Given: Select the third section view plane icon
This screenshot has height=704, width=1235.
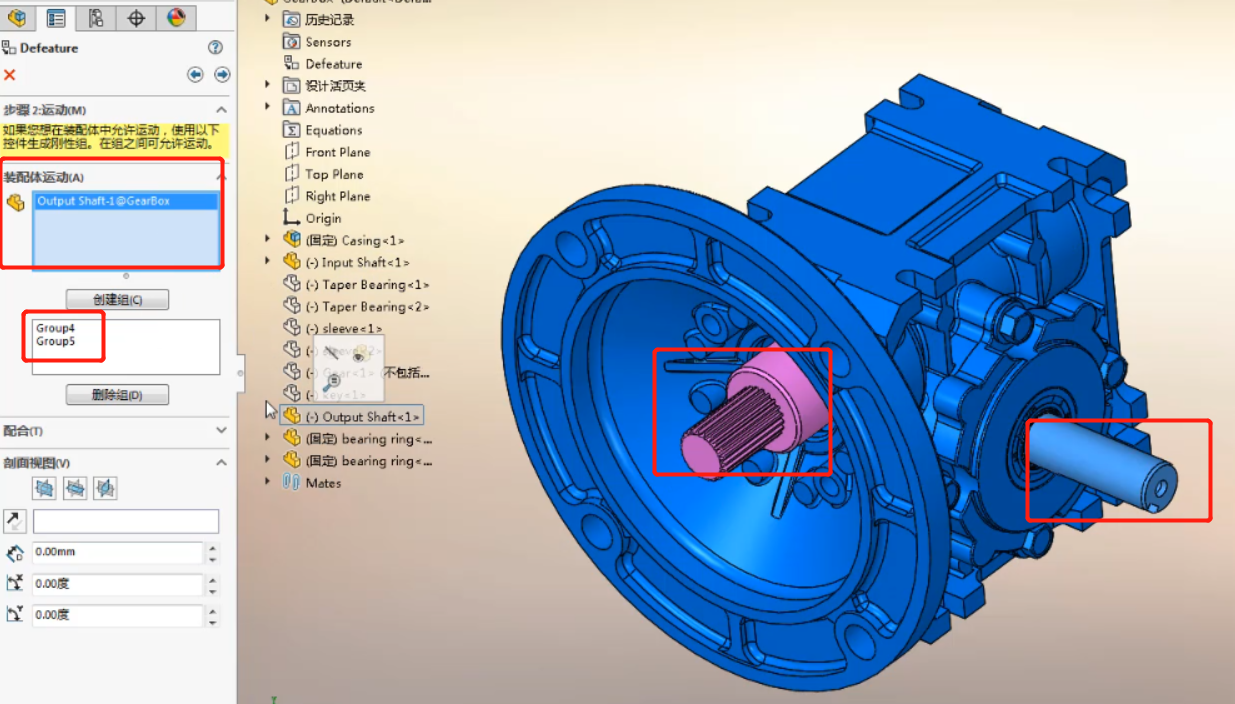Looking at the screenshot, I should click(x=105, y=488).
